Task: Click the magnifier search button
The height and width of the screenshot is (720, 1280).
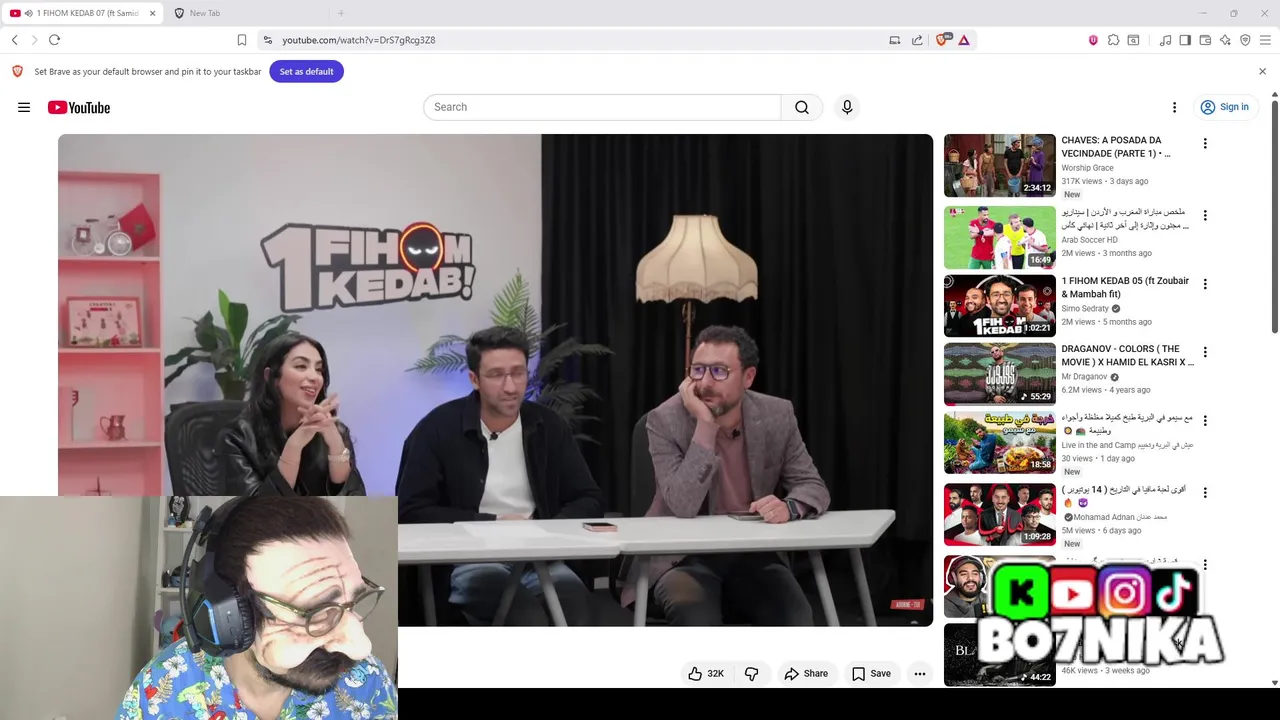Action: click(802, 107)
